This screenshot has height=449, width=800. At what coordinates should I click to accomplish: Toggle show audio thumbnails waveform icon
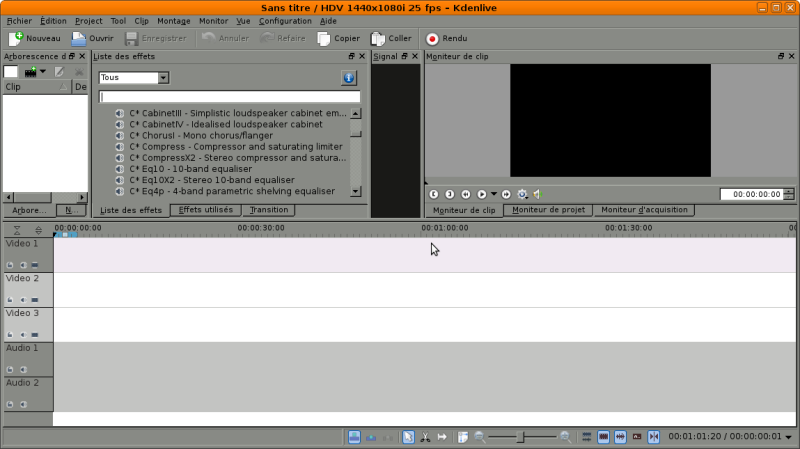point(620,437)
